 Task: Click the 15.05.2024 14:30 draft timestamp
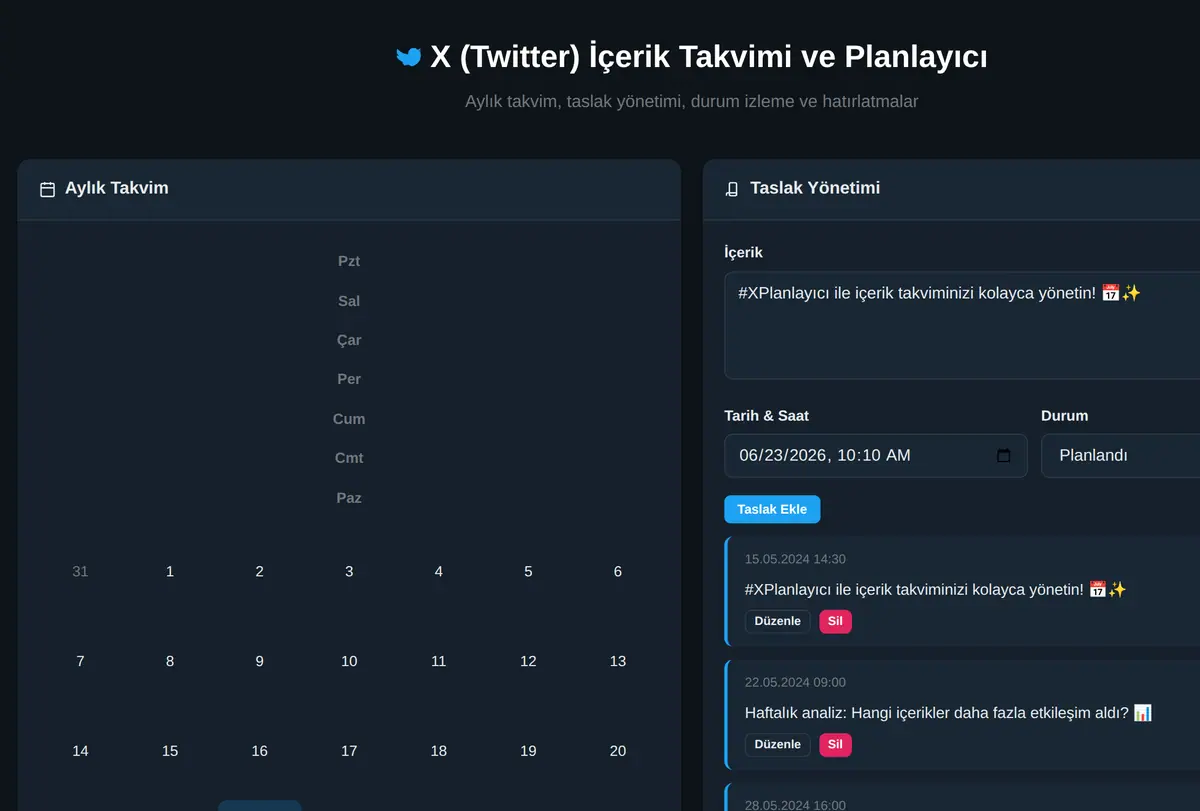[795, 559]
